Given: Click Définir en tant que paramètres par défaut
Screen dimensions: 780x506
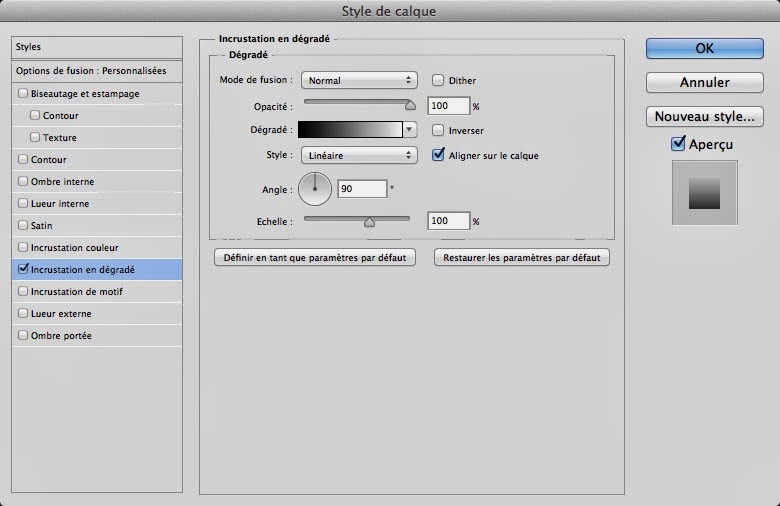Looking at the screenshot, I should tap(315, 258).
